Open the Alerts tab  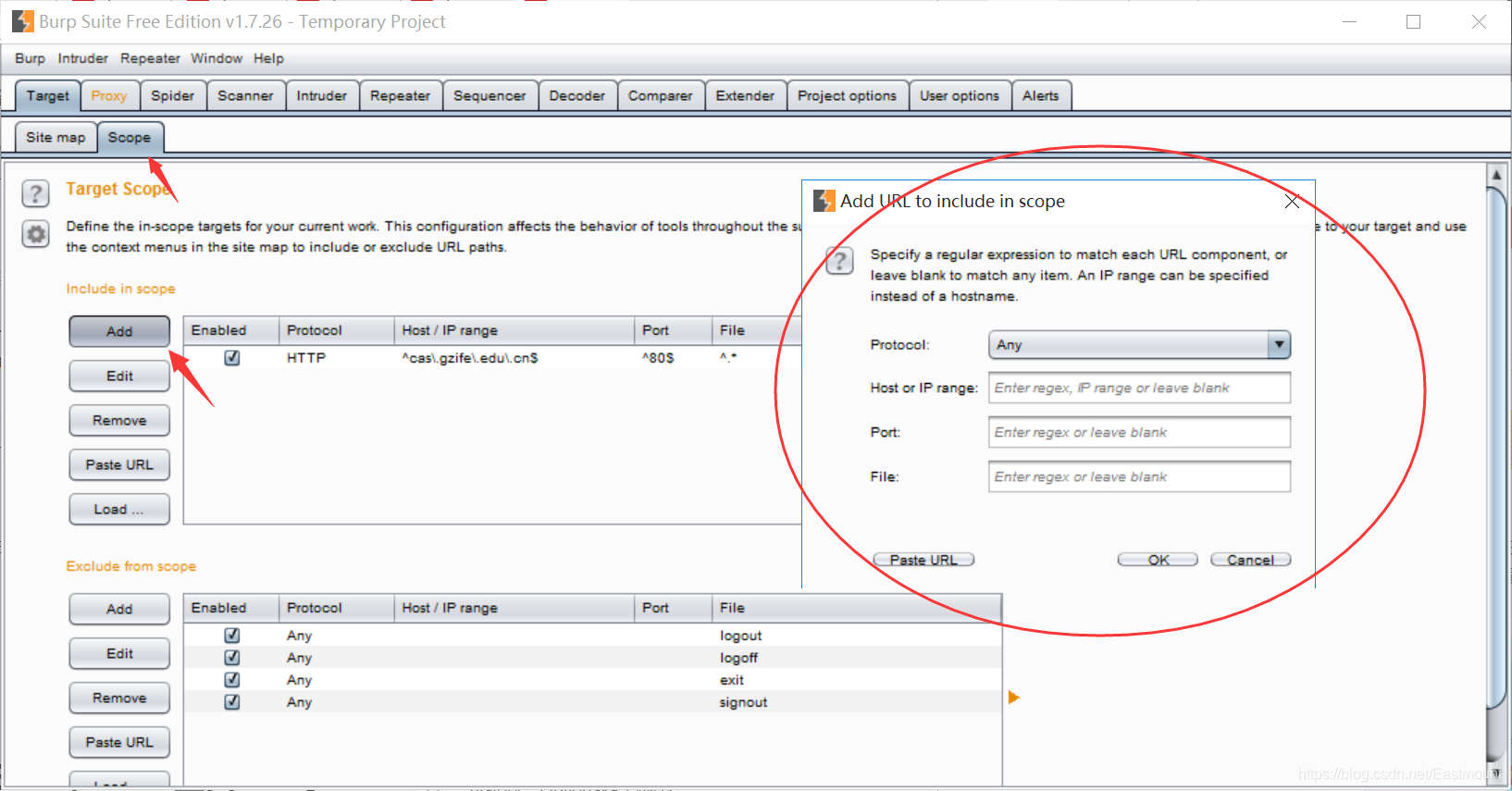coord(1041,95)
